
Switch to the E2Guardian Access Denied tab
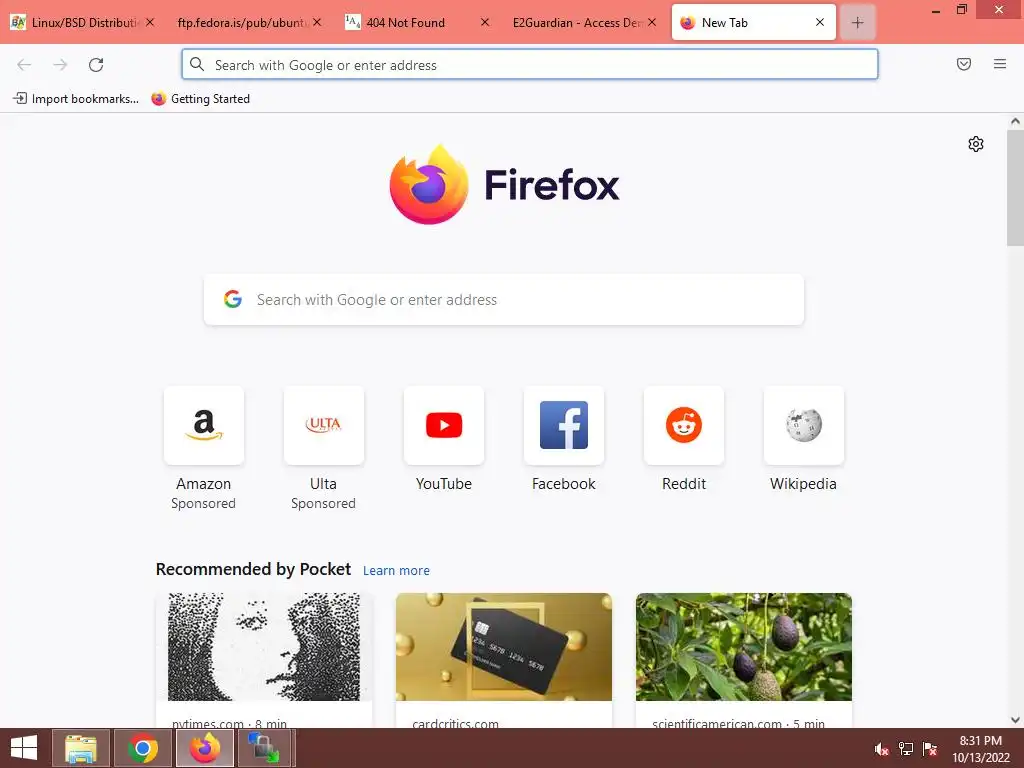[578, 22]
